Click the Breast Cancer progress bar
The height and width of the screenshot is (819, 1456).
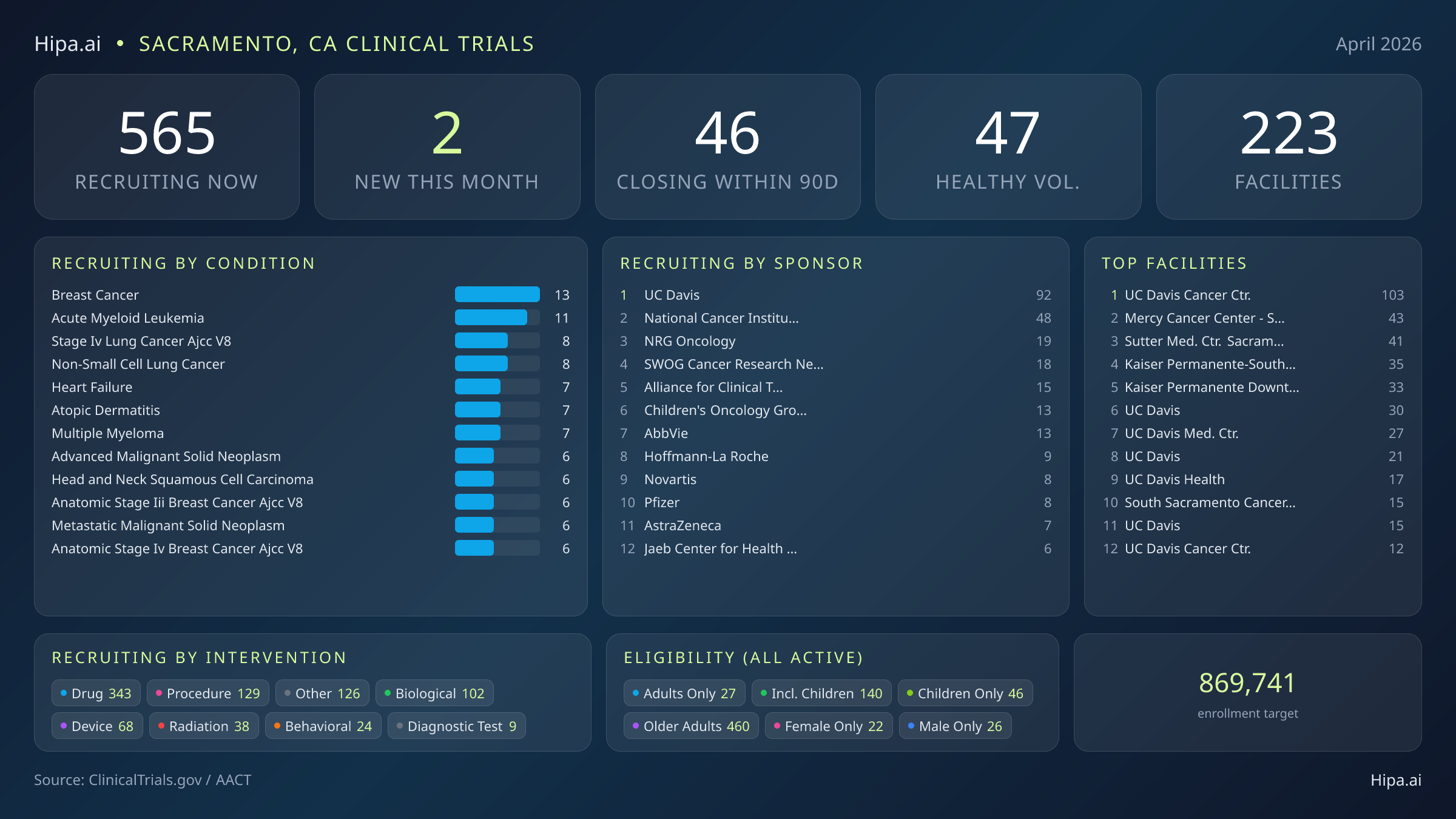497,295
